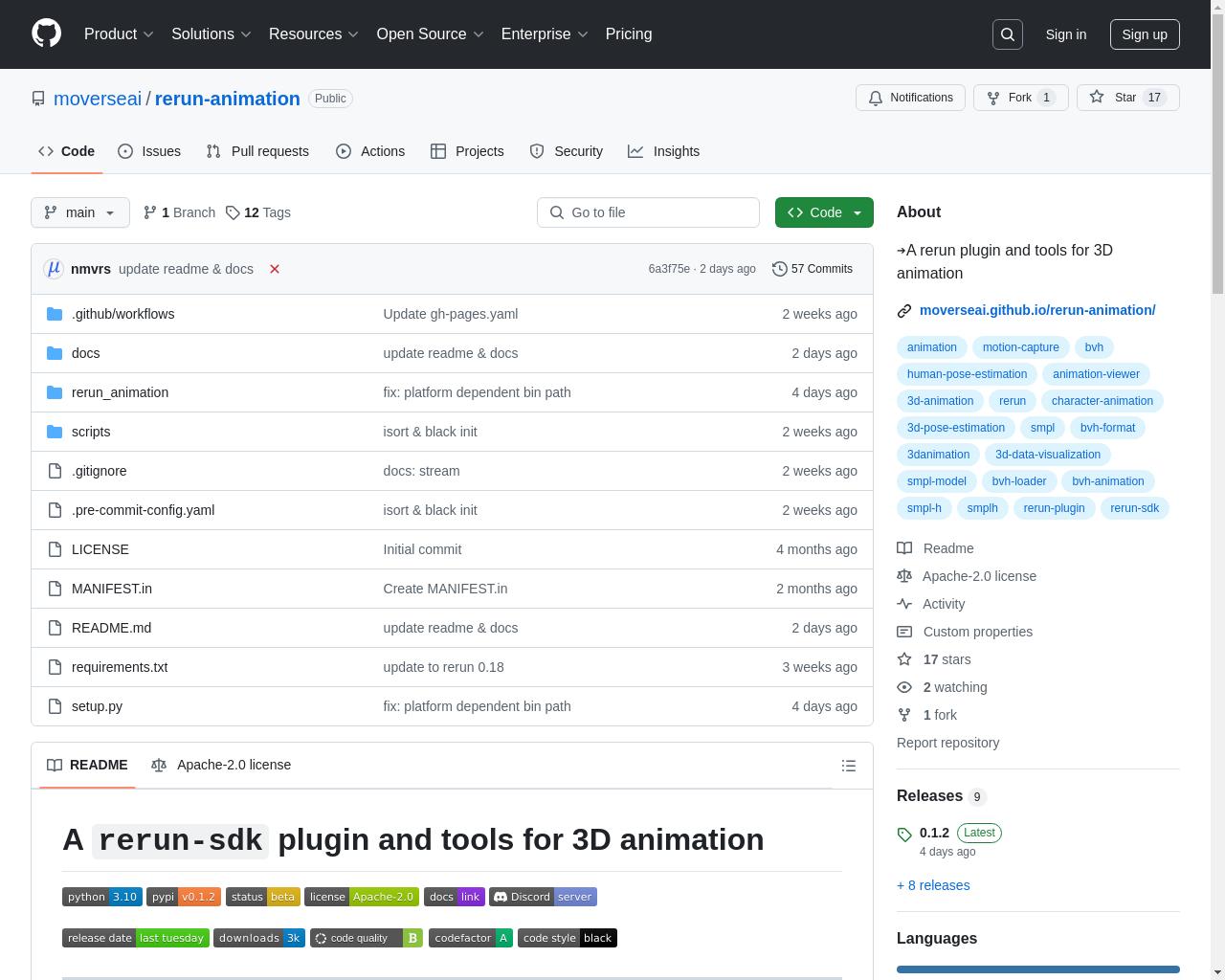The image size is (1225, 980).
Task: Expand the Solutions menu
Action: (x=212, y=34)
